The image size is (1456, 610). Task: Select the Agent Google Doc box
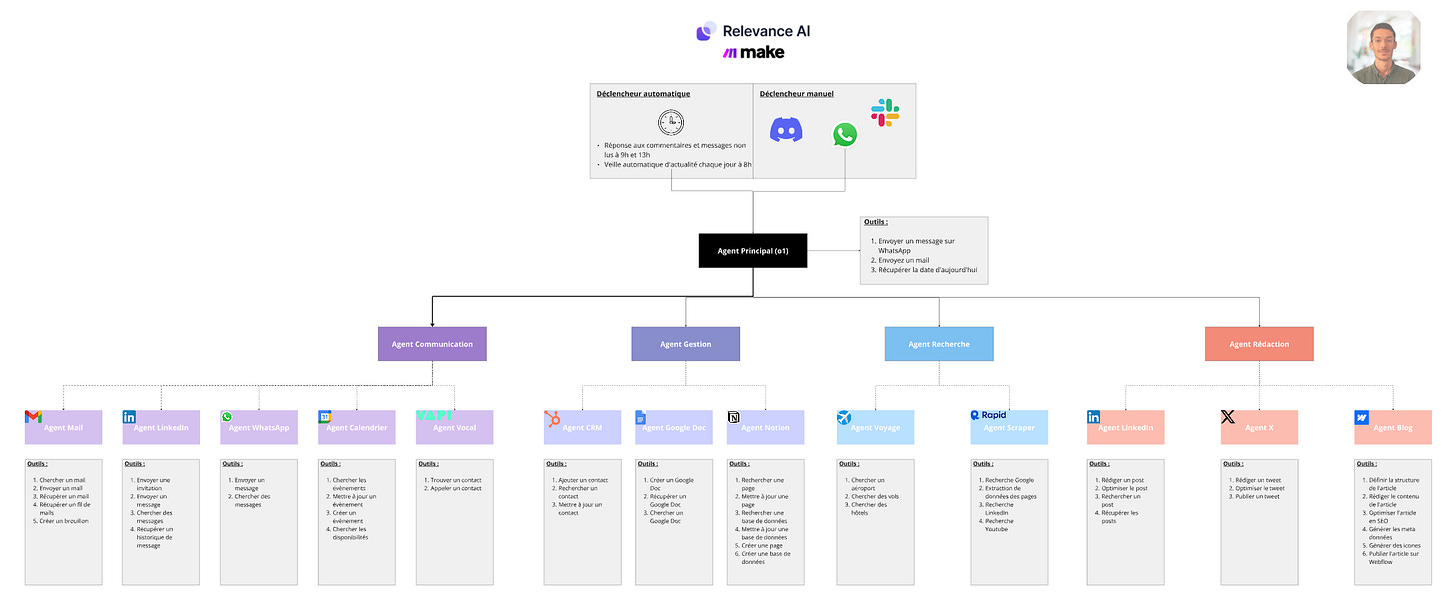674,427
